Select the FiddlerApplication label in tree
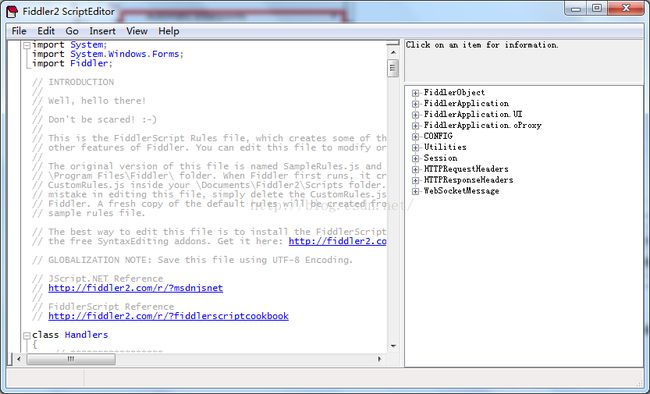Image resolution: width=650 pixels, height=394 pixels. click(x=466, y=103)
